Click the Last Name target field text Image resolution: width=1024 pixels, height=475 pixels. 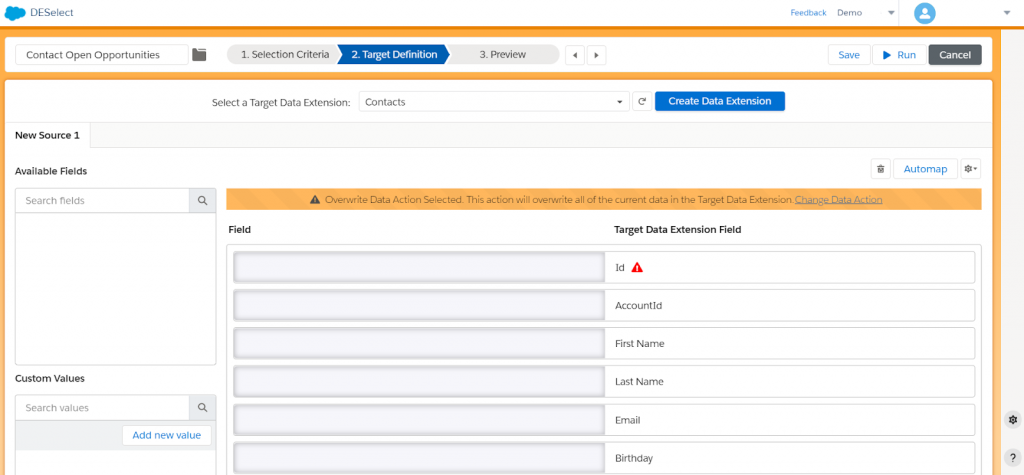[639, 382]
